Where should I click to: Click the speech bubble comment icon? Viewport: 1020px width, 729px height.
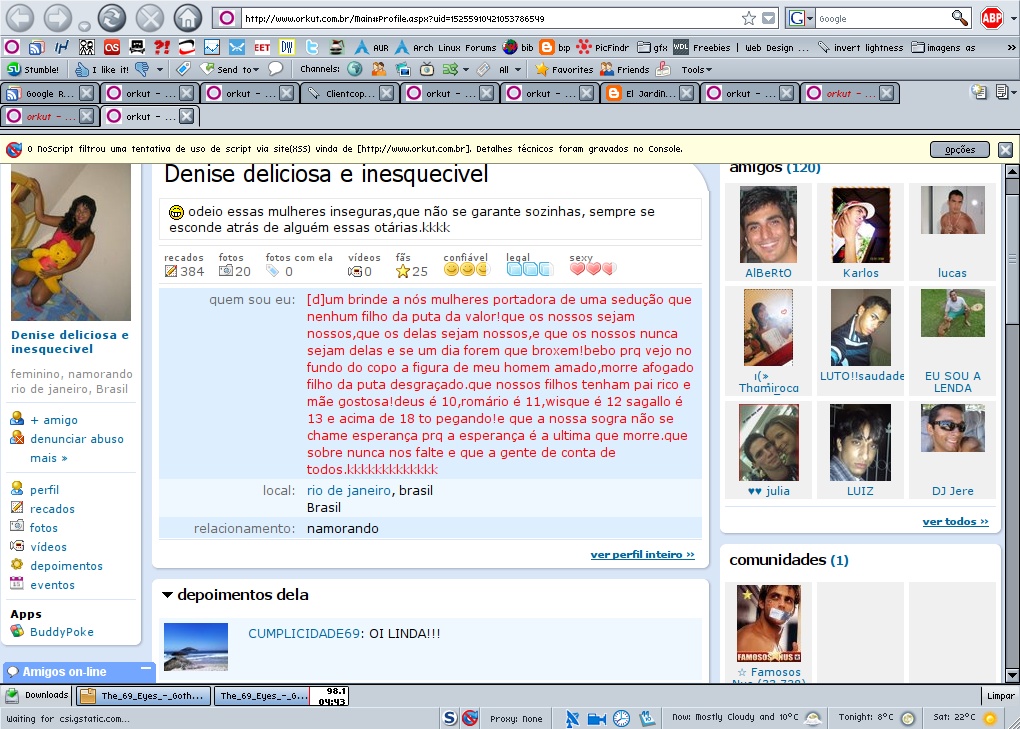click(x=276, y=68)
